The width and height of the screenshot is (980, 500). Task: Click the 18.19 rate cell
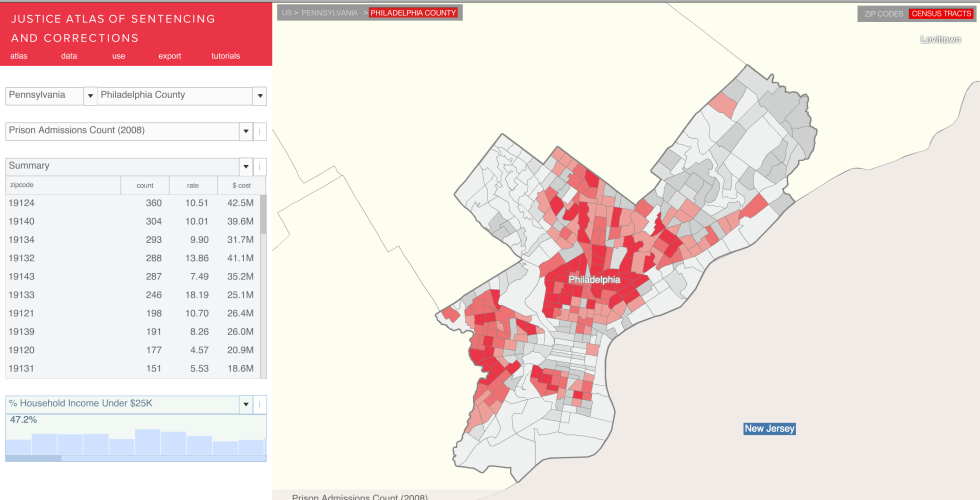197,295
